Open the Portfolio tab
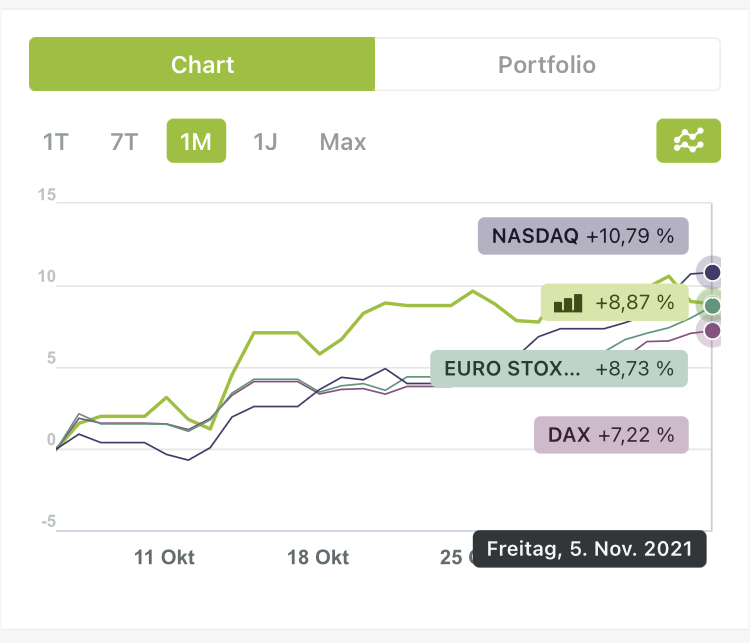The height and width of the screenshot is (643, 750). [547, 65]
